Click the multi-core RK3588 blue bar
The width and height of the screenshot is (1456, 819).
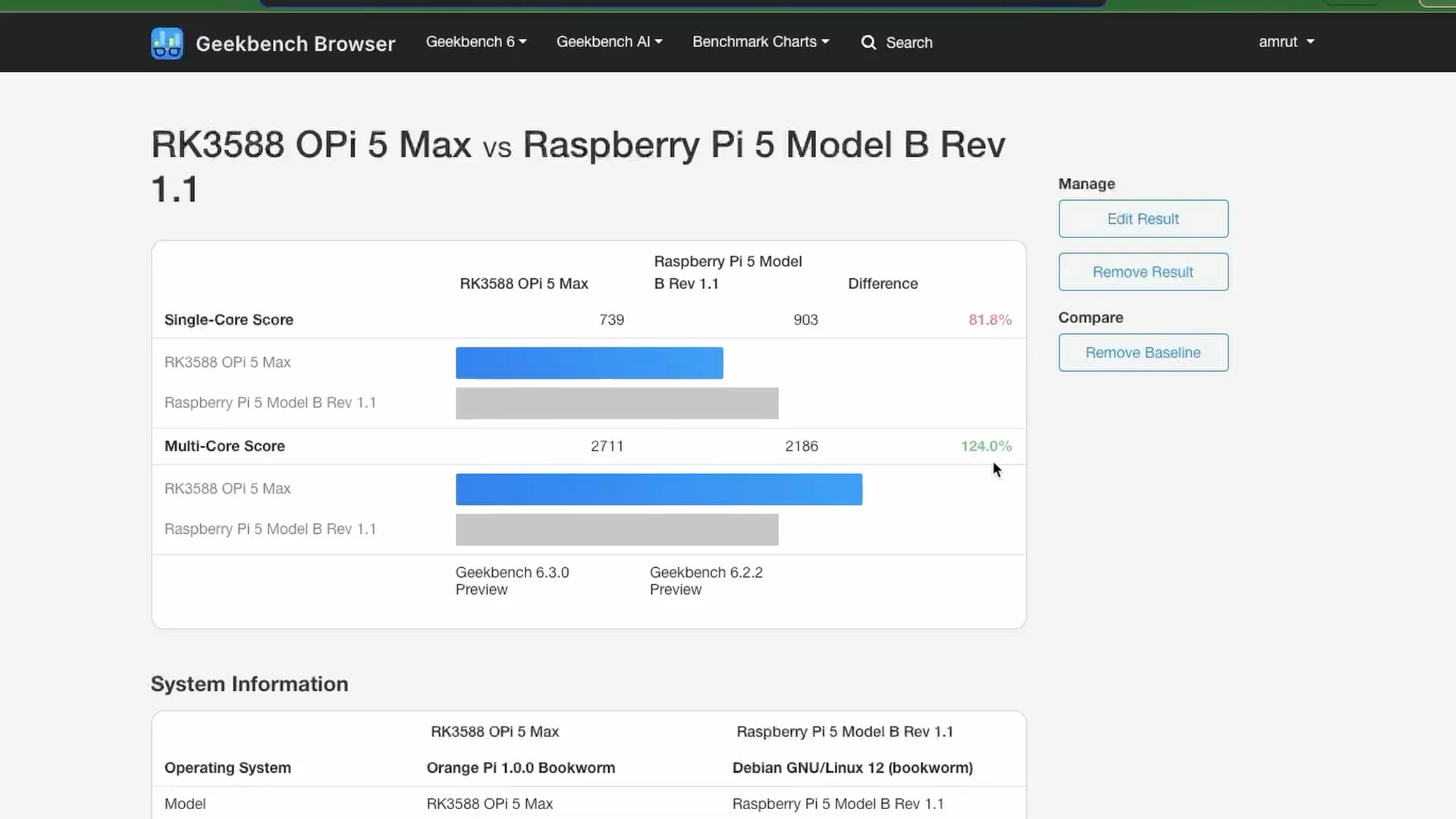coord(659,489)
